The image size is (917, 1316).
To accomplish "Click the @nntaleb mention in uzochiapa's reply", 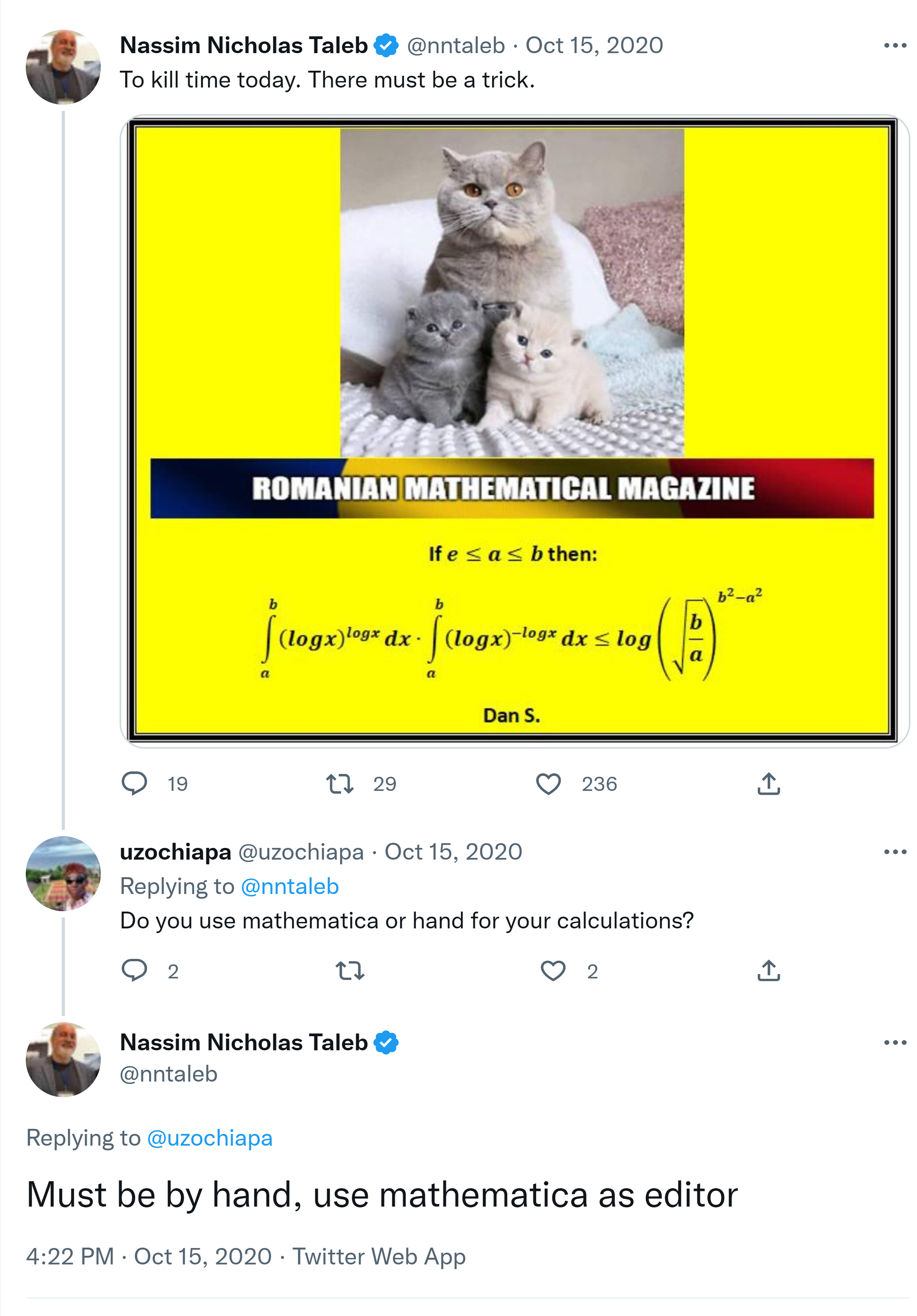I will click(290, 886).
